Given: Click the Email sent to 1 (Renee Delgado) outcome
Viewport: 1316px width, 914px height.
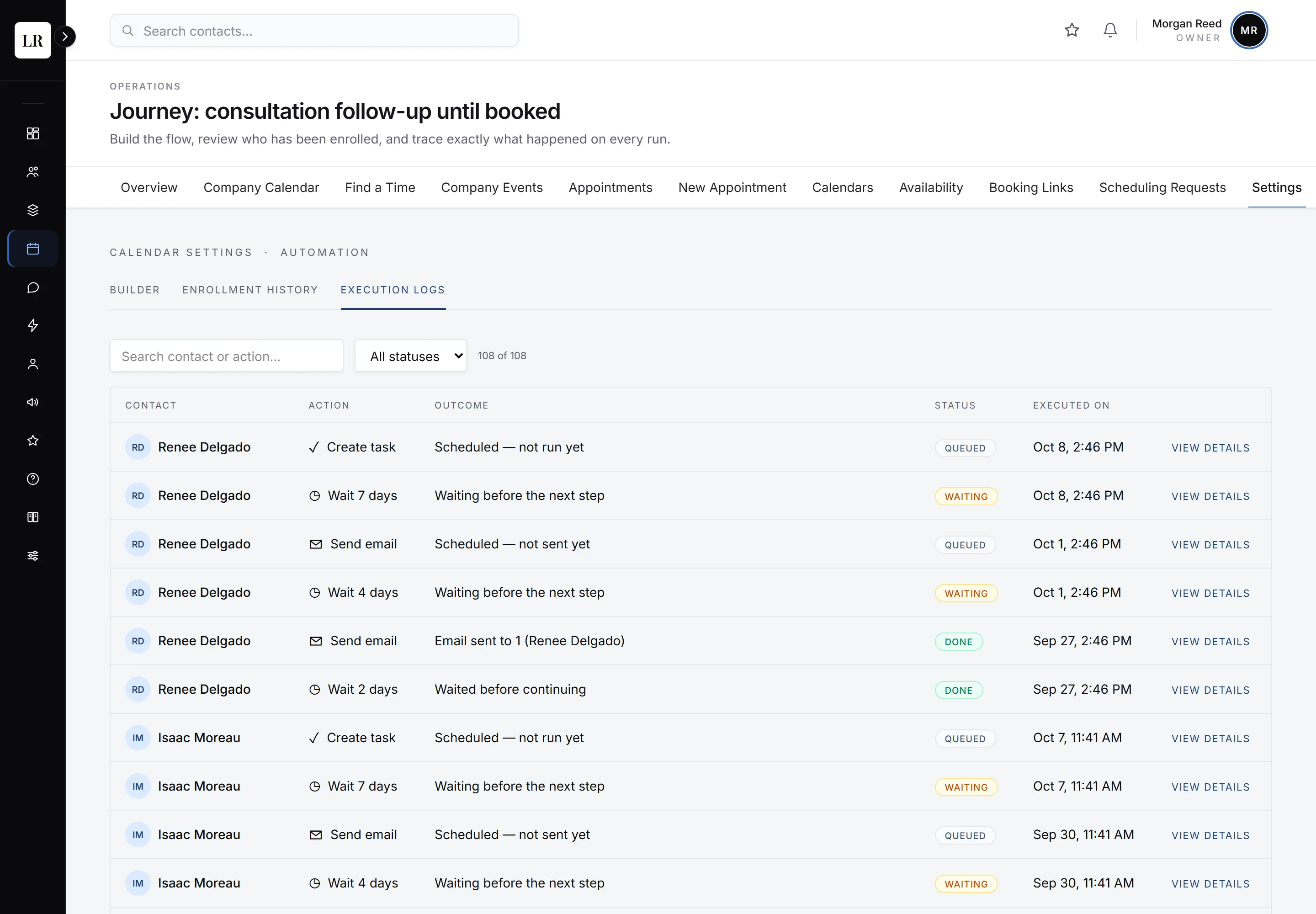Looking at the screenshot, I should (529, 641).
